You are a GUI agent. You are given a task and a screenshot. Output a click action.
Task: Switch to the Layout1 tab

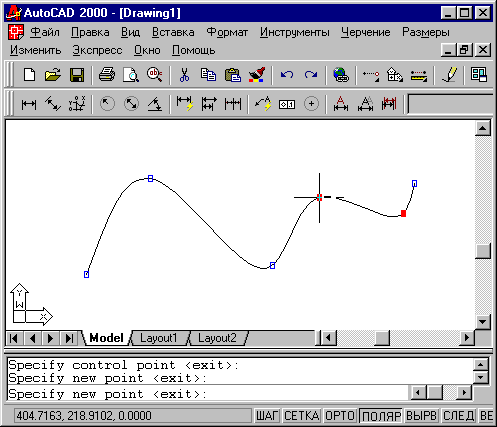pyautogui.click(x=159, y=338)
